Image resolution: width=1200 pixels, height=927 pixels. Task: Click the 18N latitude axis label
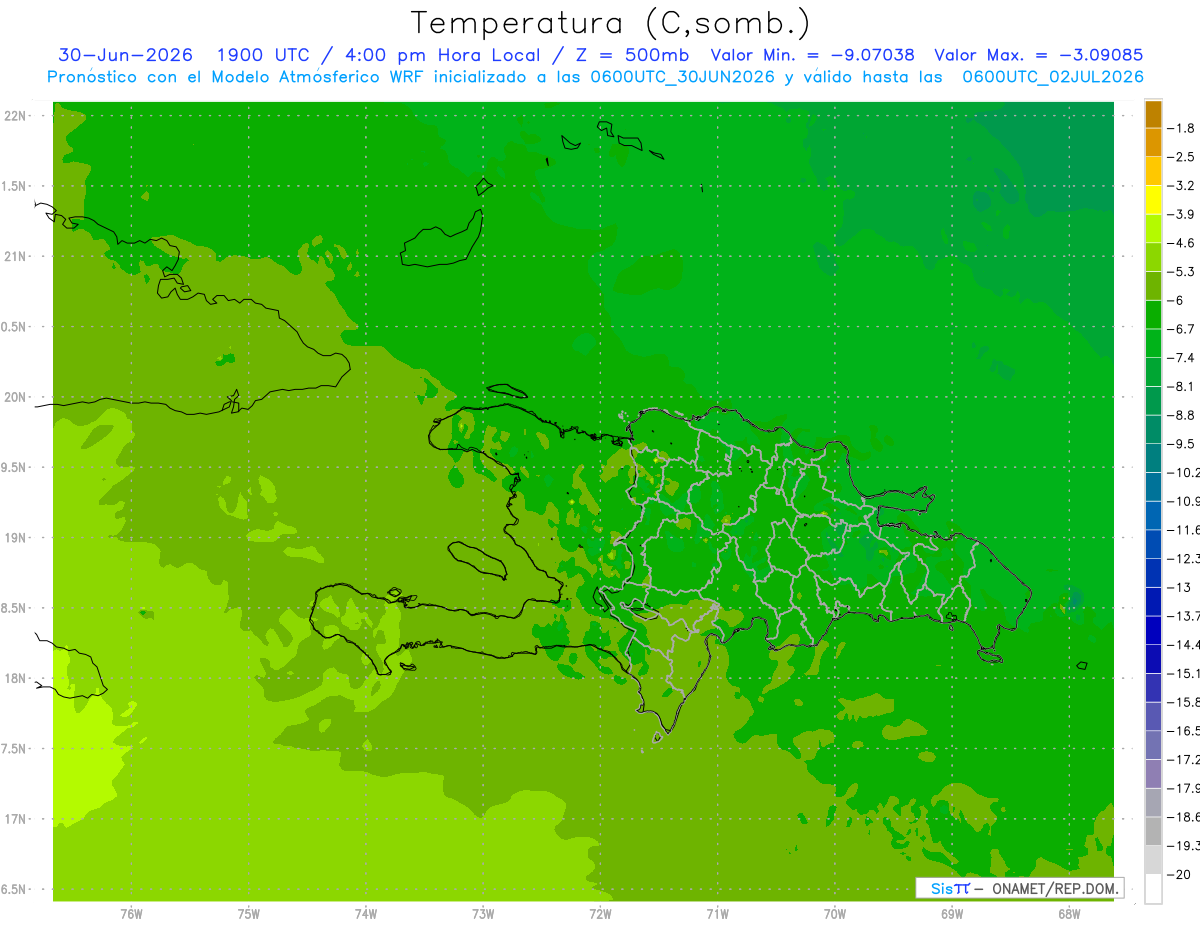tap(16, 679)
